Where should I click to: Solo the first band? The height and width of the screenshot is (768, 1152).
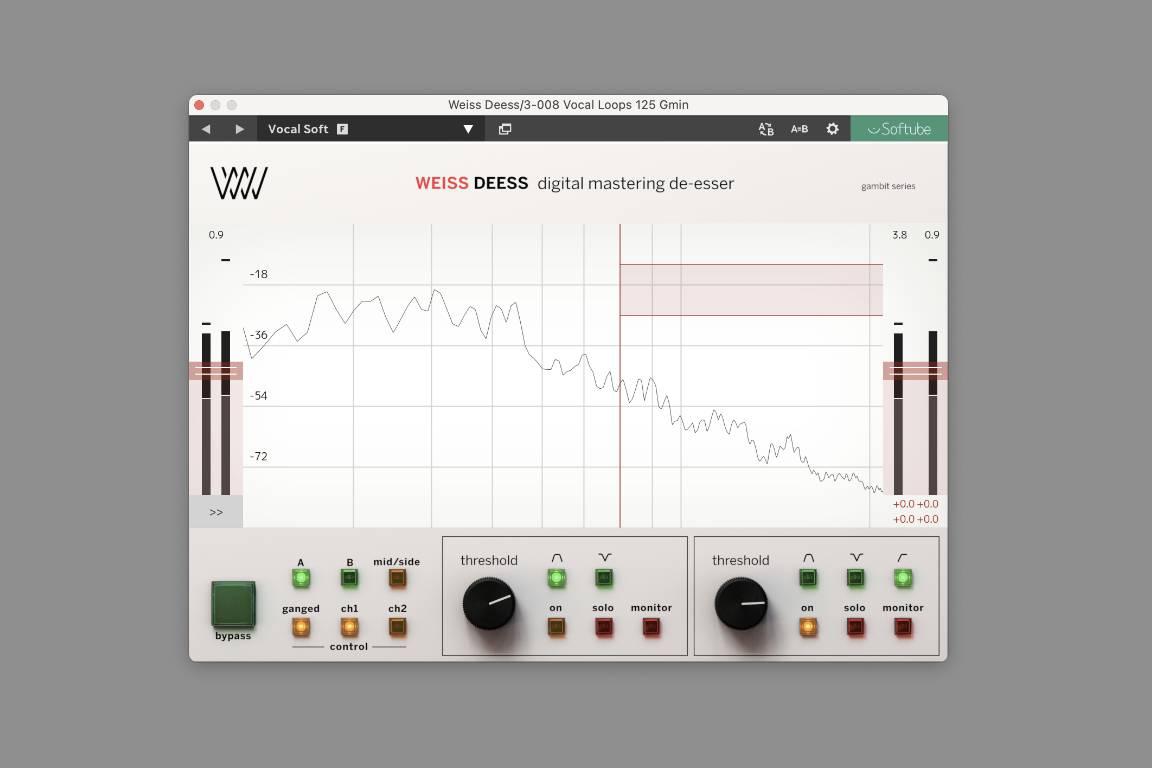[x=604, y=627]
